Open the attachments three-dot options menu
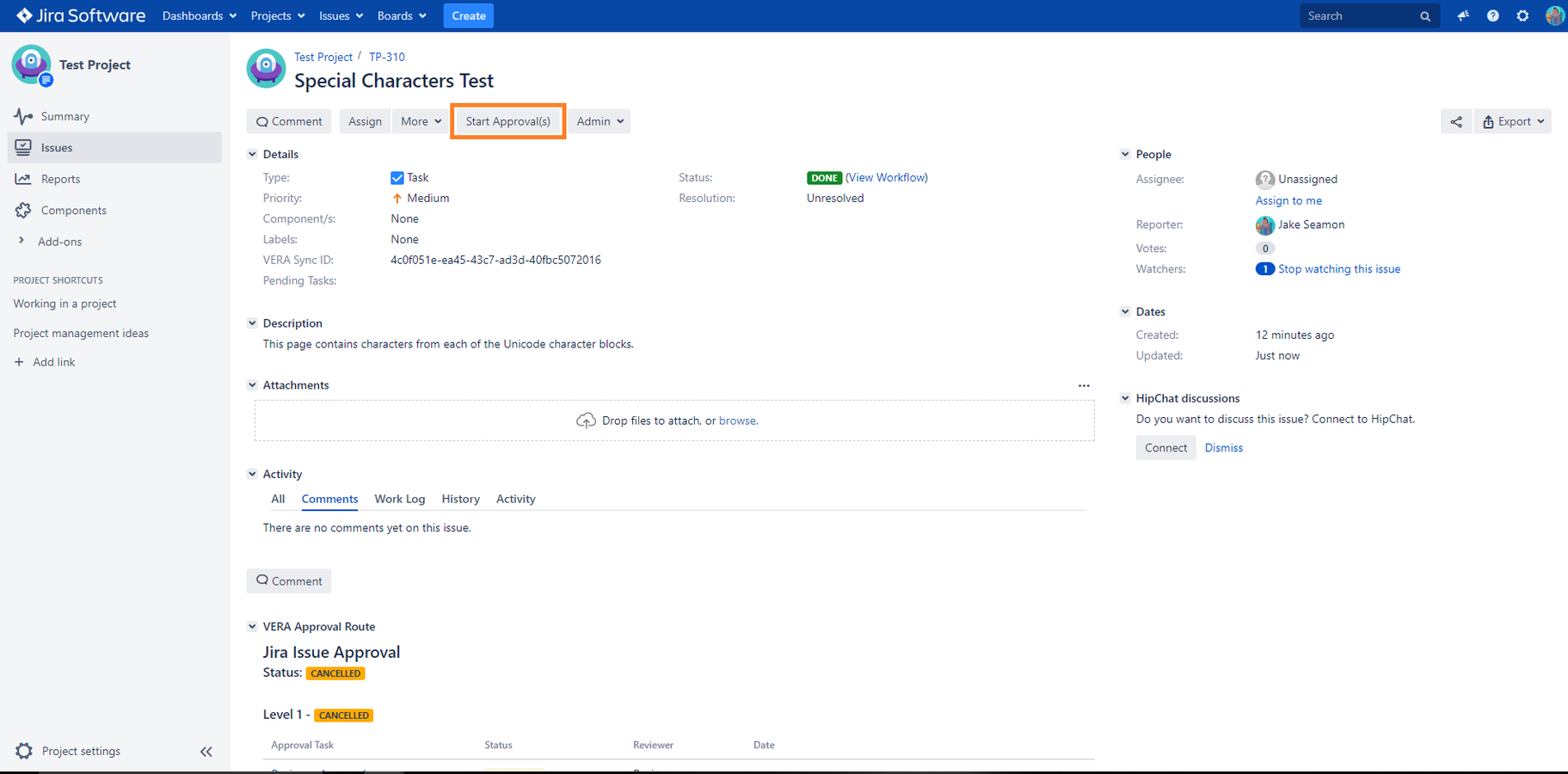 pos(1084,385)
